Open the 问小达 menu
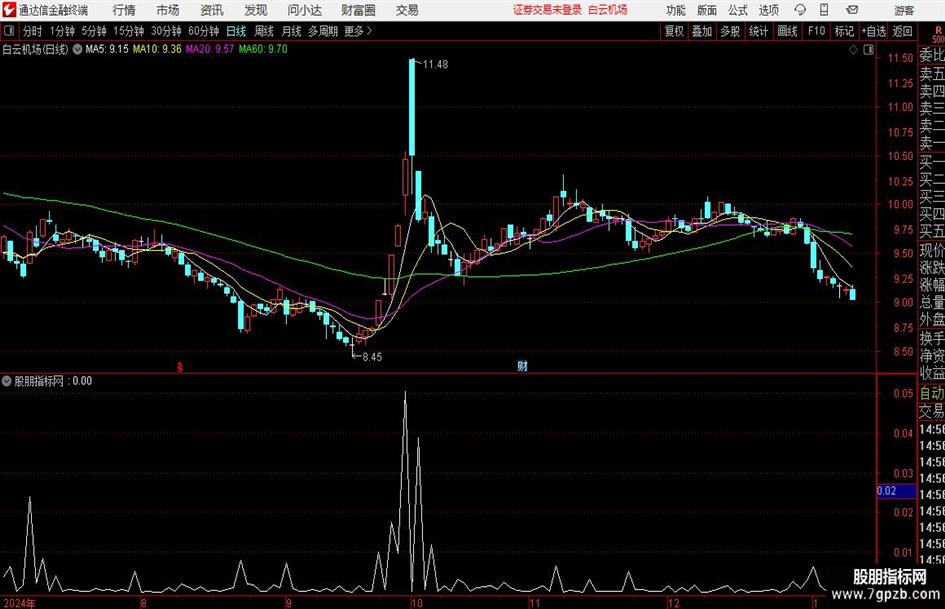The width and height of the screenshot is (945, 609). pos(304,10)
